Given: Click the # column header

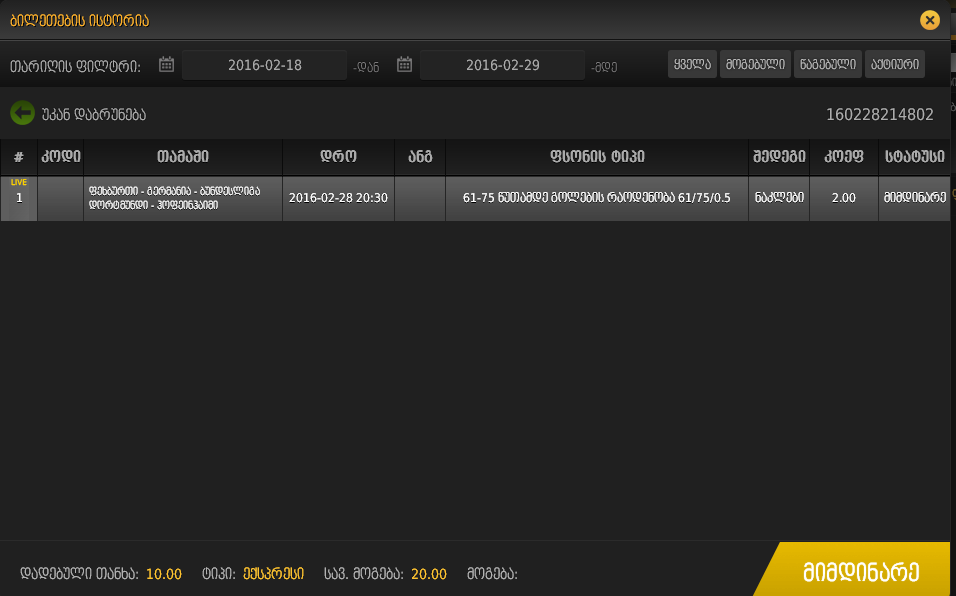Looking at the screenshot, I should point(19,157).
